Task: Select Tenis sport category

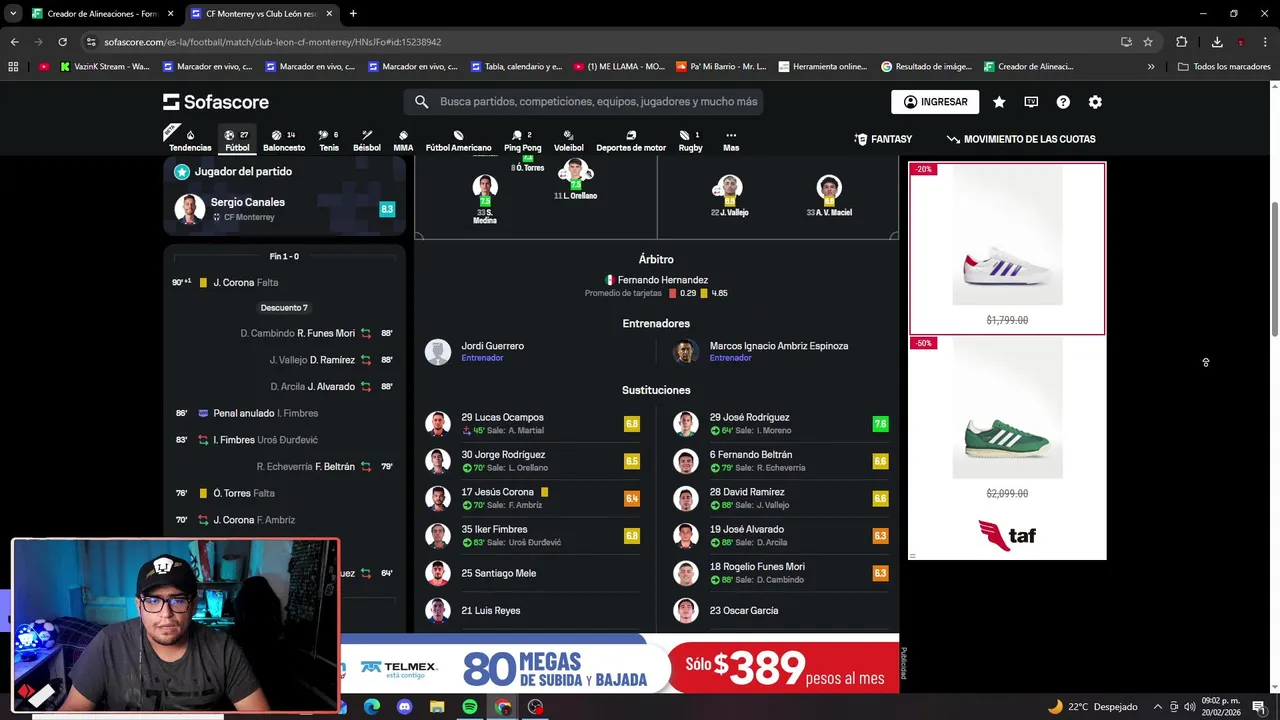Action: point(329,141)
